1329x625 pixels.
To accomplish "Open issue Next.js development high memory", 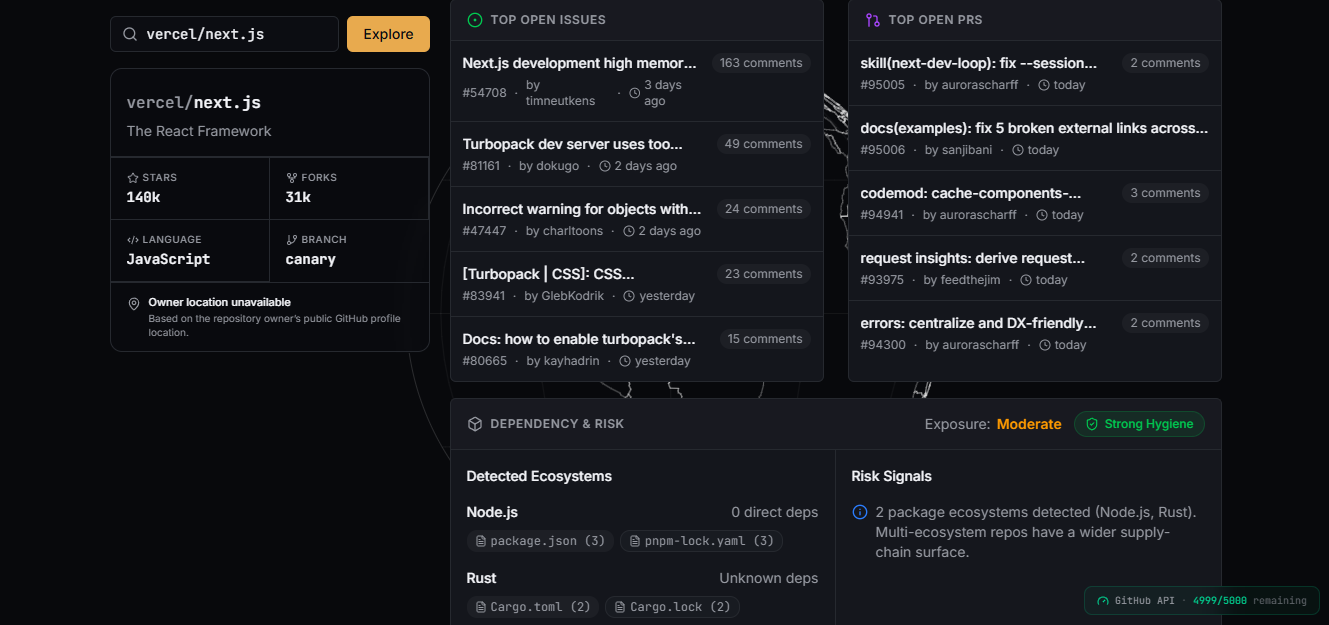I will (x=580, y=63).
